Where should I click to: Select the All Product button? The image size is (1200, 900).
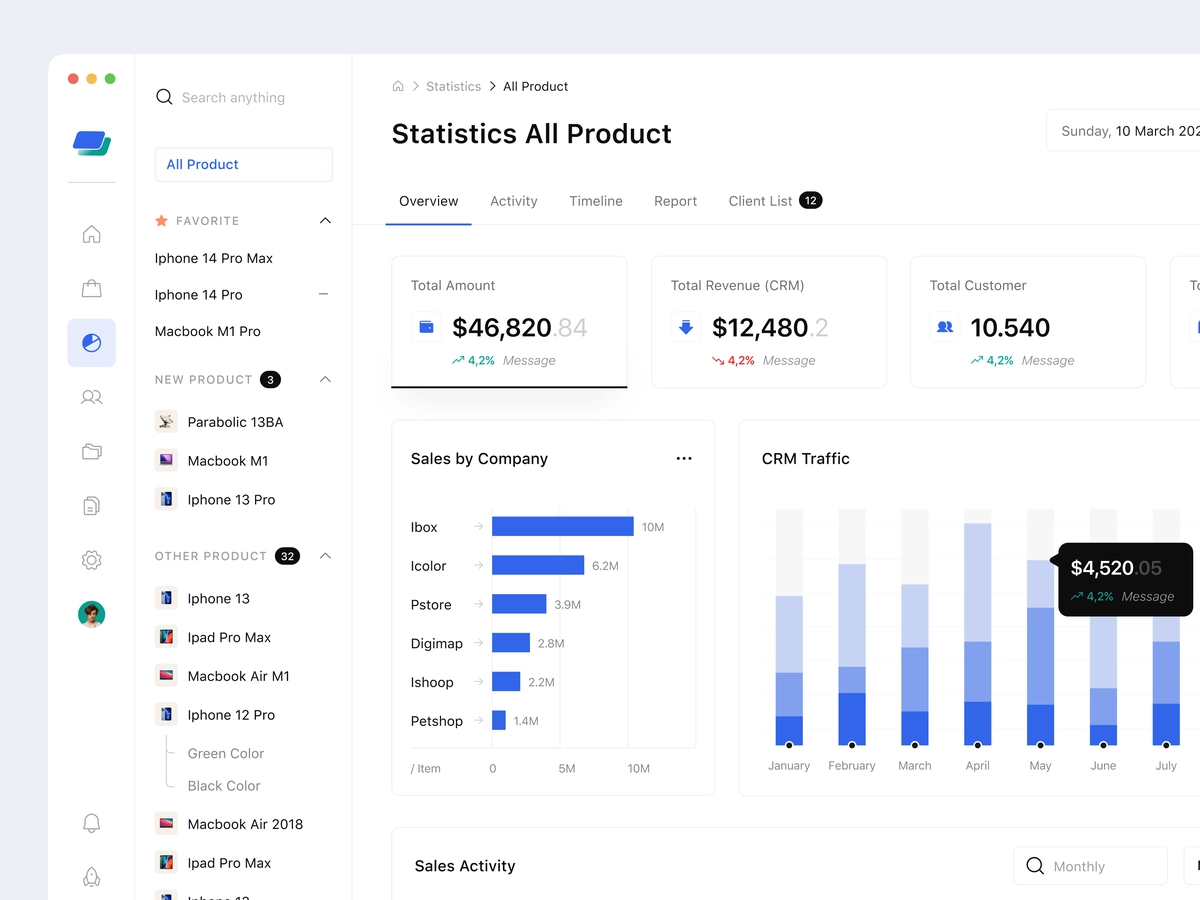243,165
